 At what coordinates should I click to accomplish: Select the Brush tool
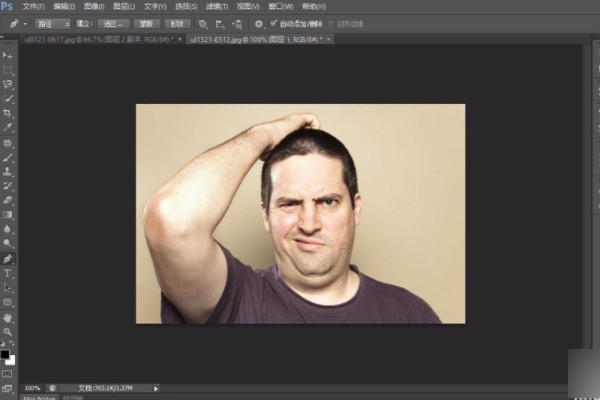(7, 157)
